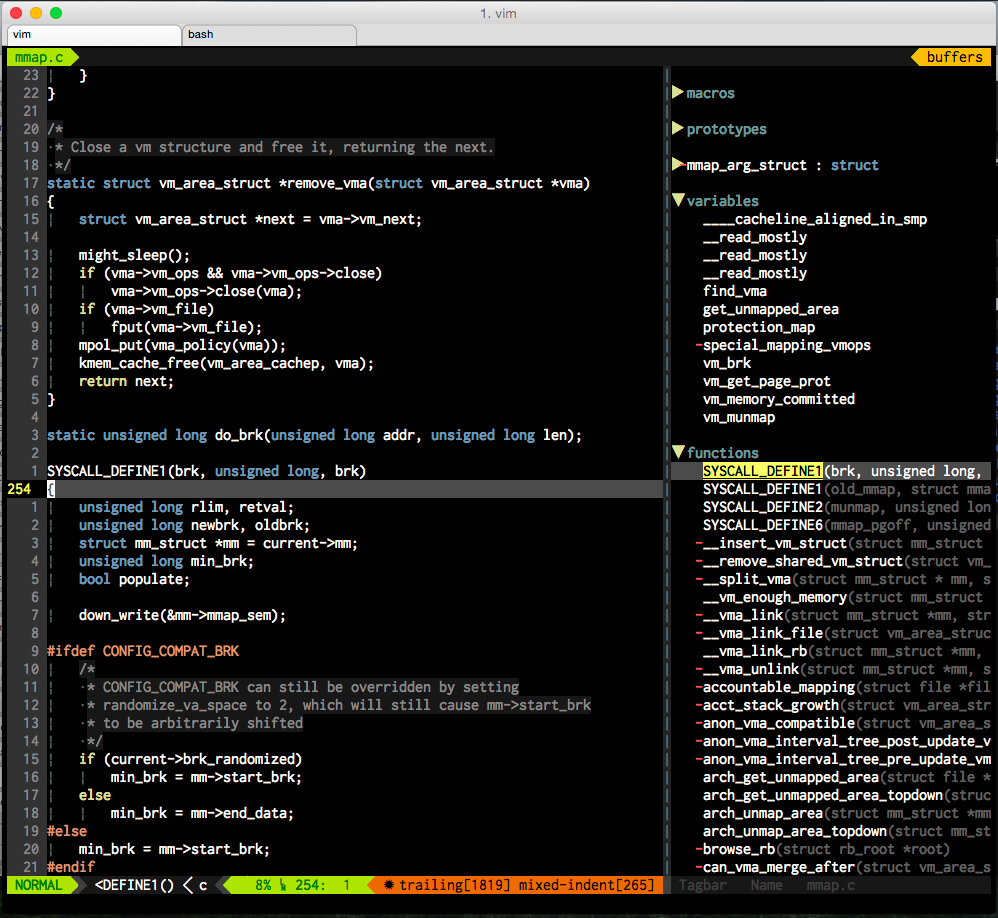
Task: Place cursor on 'return next;' line
Action: pyautogui.click(x=126, y=381)
